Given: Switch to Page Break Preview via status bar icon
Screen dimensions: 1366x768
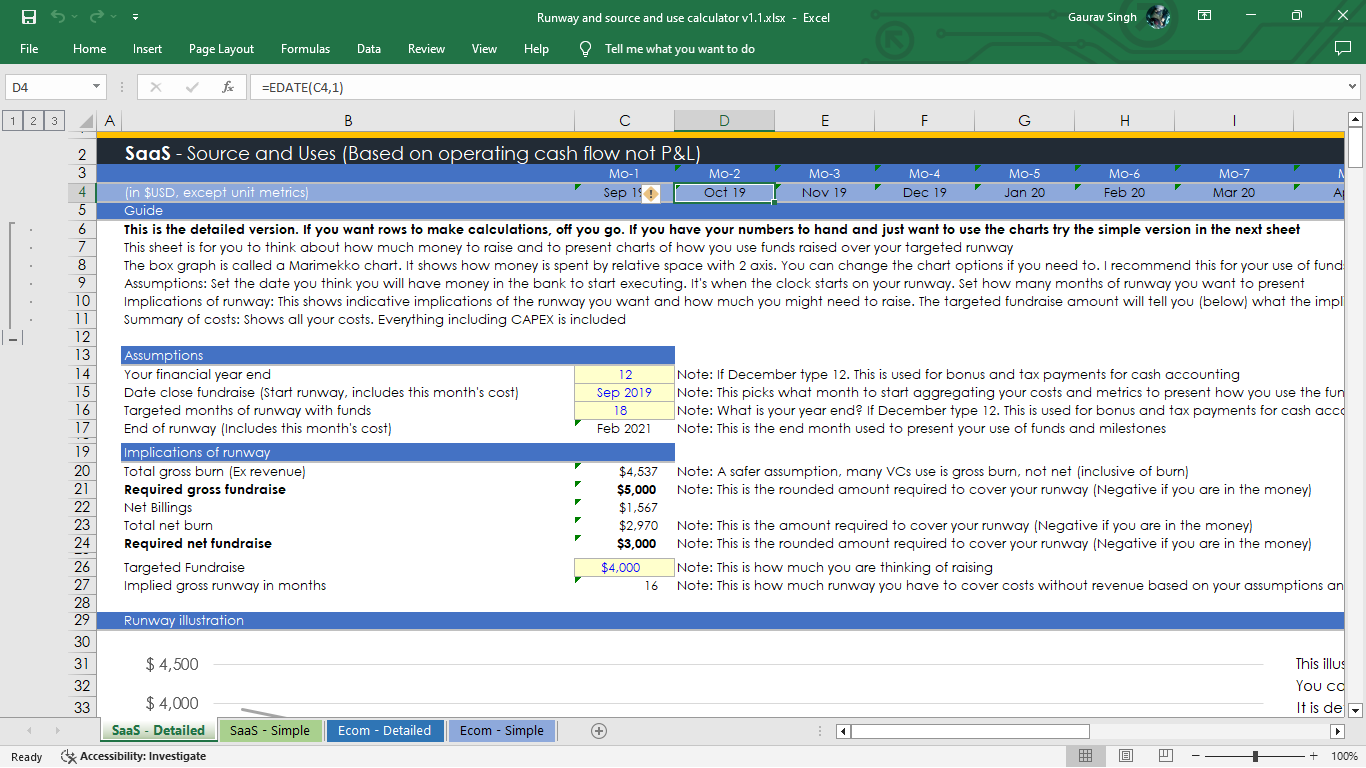Looking at the screenshot, I should (1166, 755).
